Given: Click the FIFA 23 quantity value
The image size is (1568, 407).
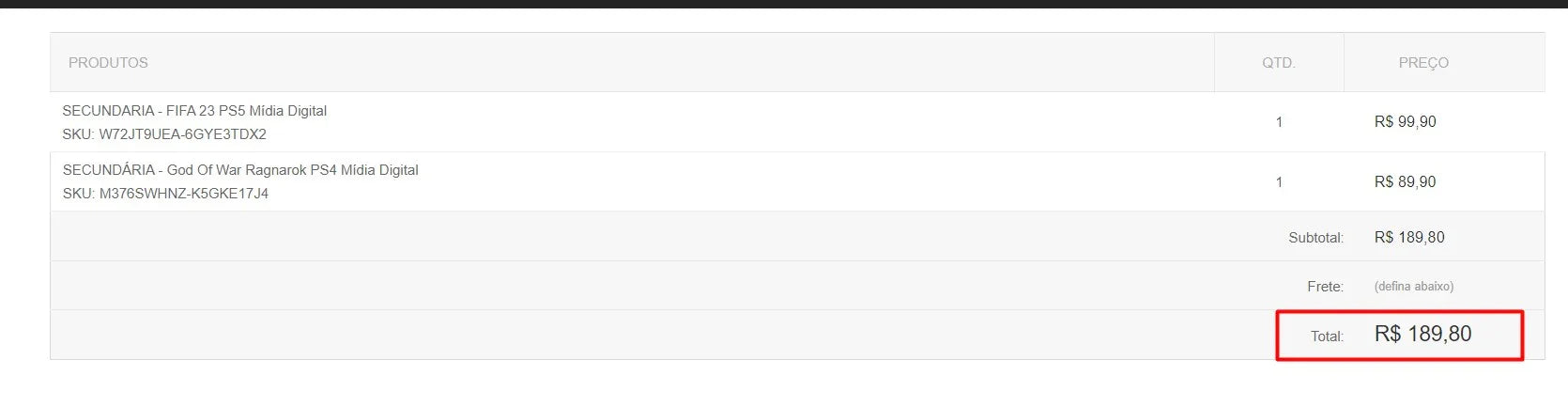Looking at the screenshot, I should point(1279,122).
